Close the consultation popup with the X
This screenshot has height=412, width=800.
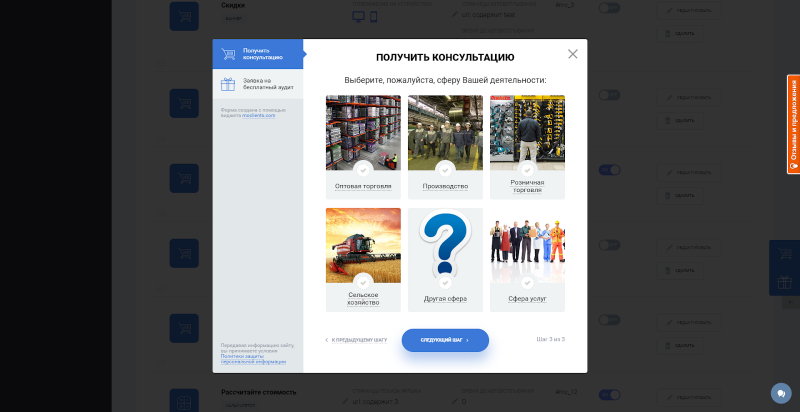coord(572,54)
